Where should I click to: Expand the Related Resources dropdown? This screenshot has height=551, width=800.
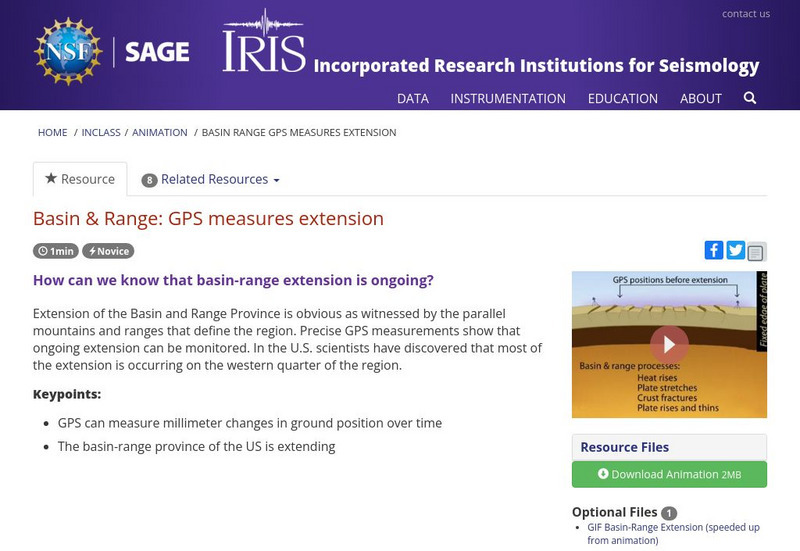[x=210, y=180]
